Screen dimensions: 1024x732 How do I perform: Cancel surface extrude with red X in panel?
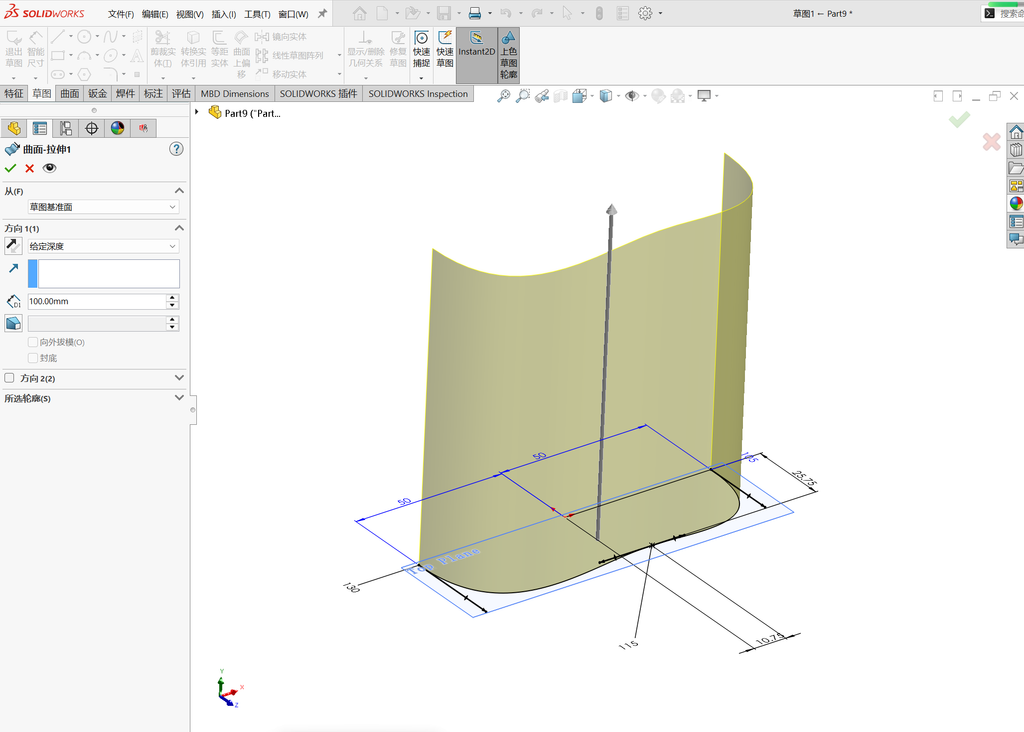coord(29,168)
